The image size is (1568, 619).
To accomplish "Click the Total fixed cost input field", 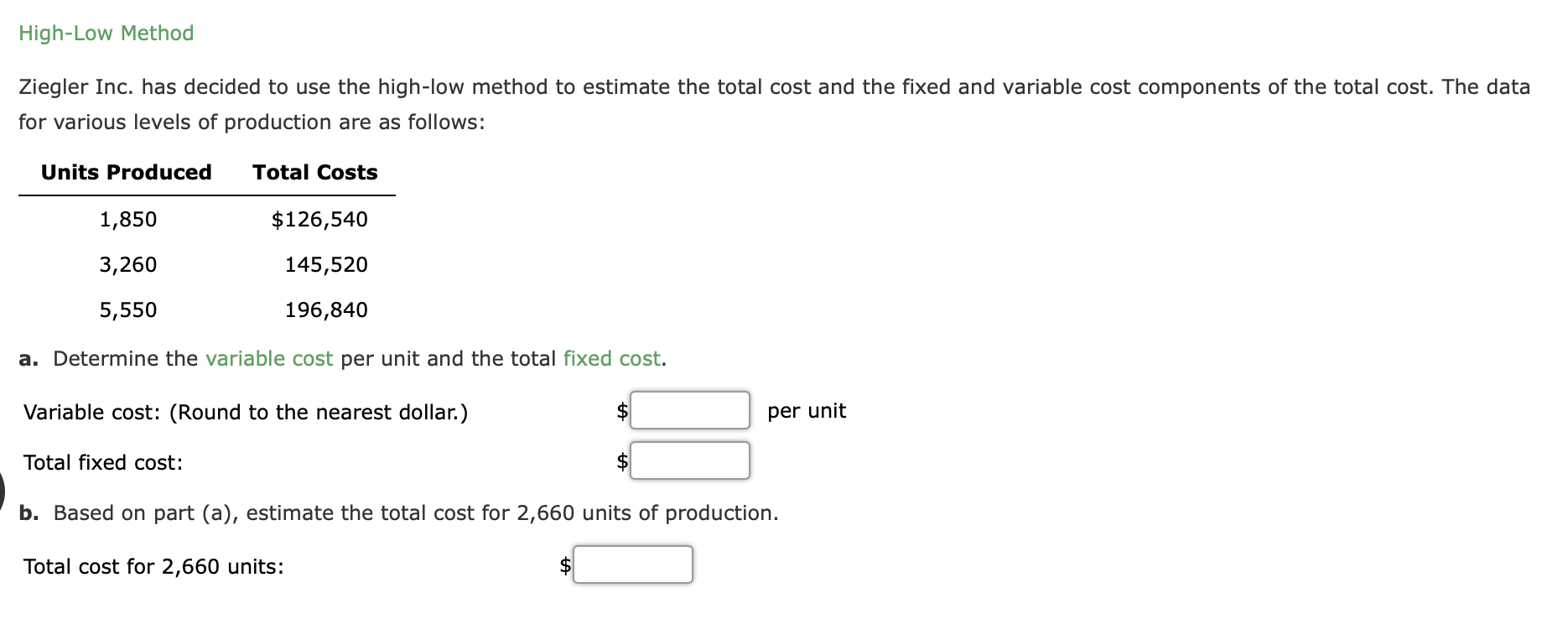I will coord(688,460).
